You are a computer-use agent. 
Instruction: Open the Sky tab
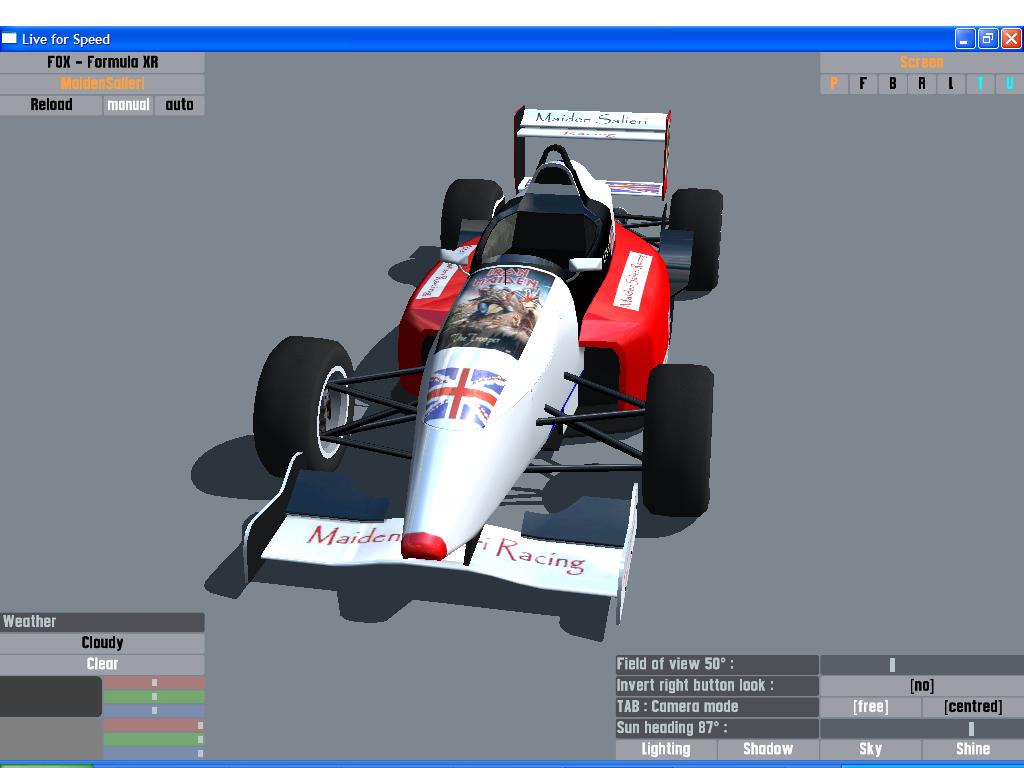tap(871, 749)
